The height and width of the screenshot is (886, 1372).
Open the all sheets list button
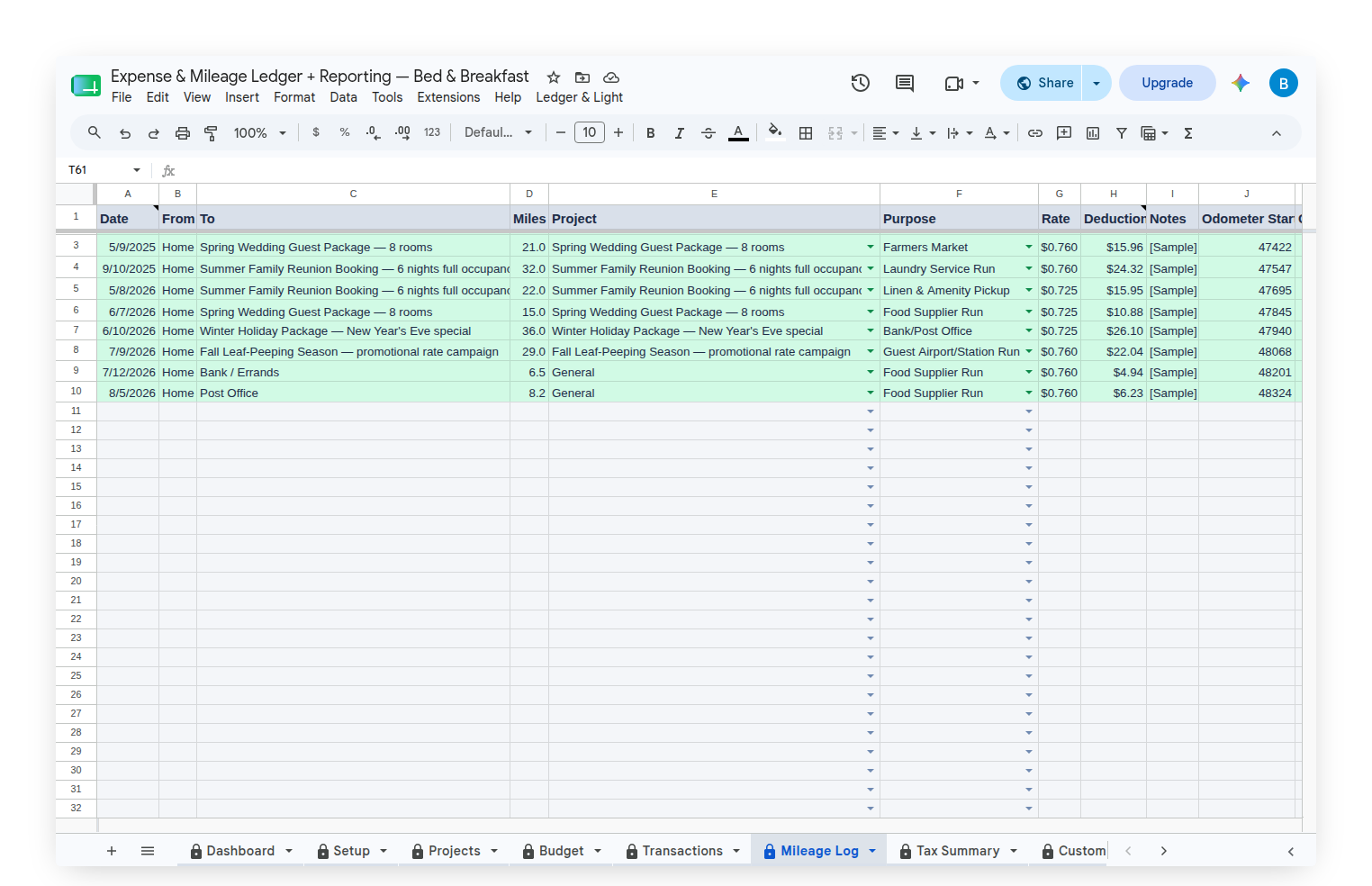pyautogui.click(x=148, y=851)
